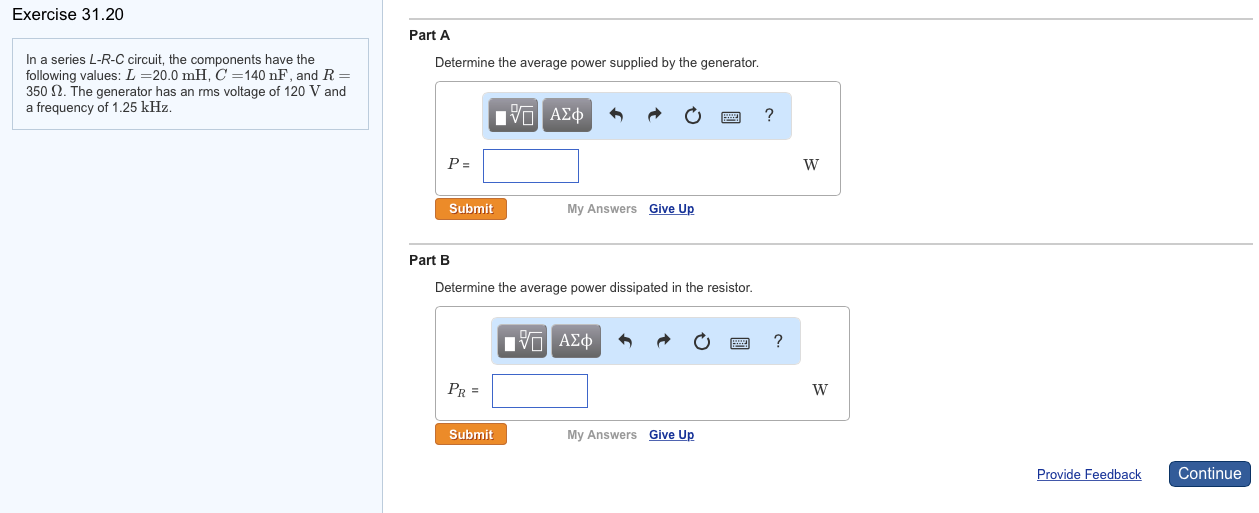
Task: Give Up on Part B
Action: pyautogui.click(x=671, y=435)
